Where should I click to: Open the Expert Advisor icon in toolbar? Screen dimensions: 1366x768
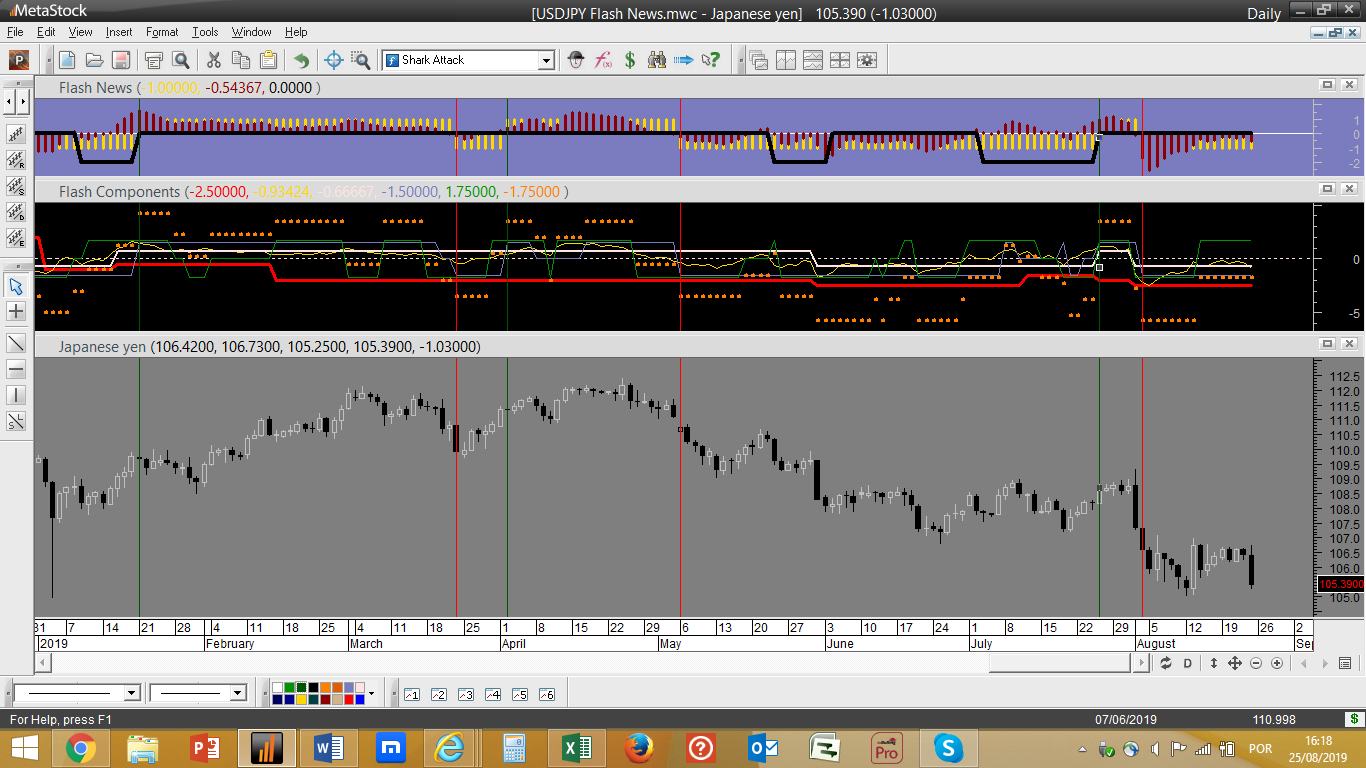coord(575,60)
